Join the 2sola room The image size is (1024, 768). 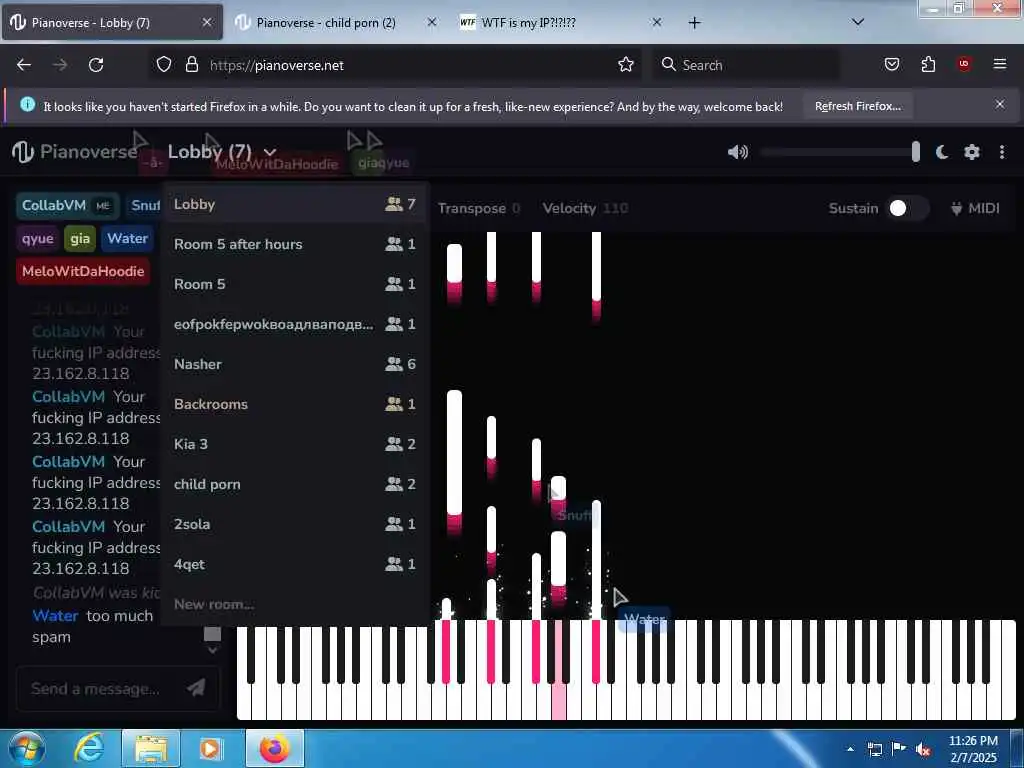(x=295, y=524)
